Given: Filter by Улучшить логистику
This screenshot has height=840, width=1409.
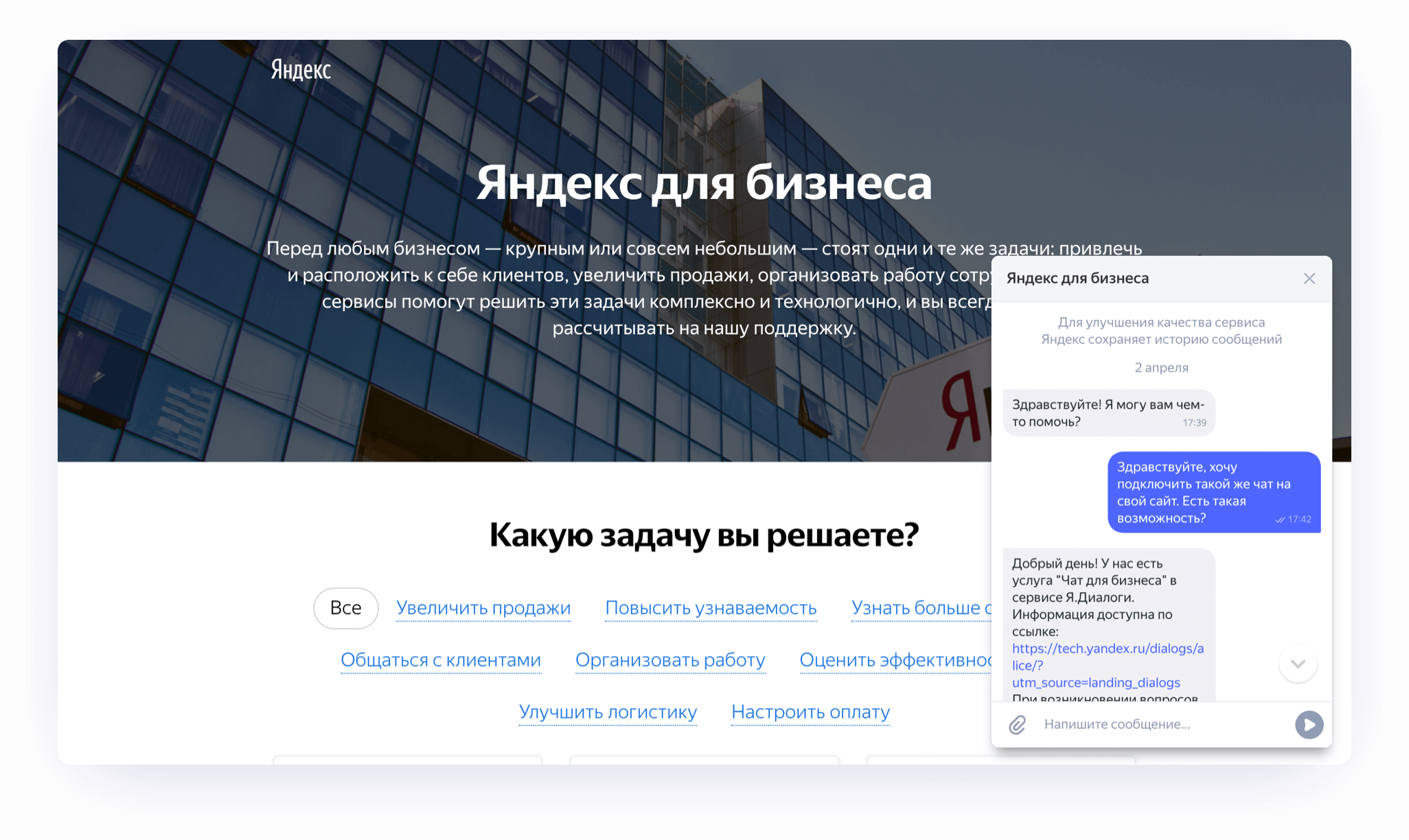Looking at the screenshot, I should click(608, 712).
